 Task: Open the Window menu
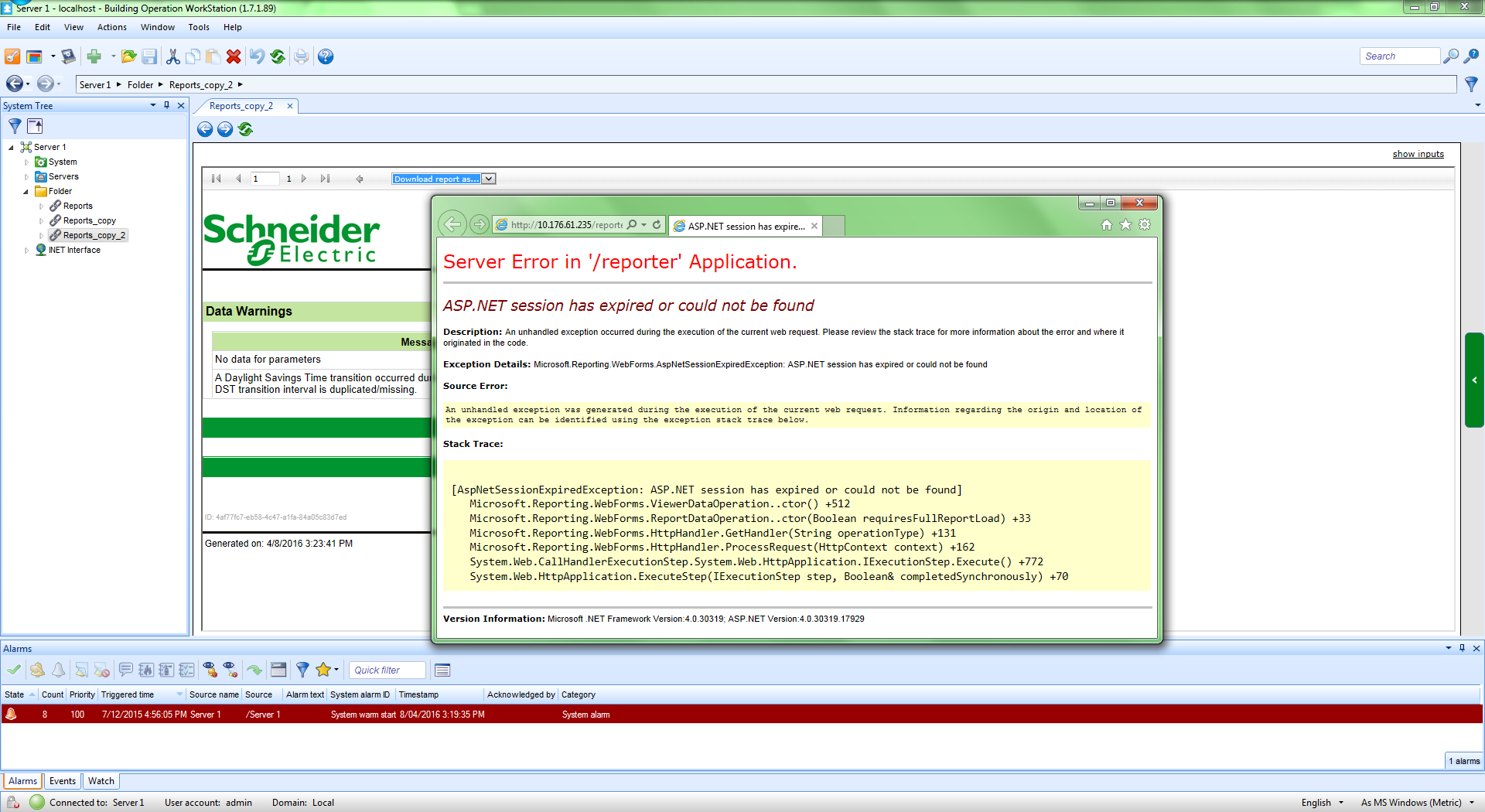coord(157,27)
